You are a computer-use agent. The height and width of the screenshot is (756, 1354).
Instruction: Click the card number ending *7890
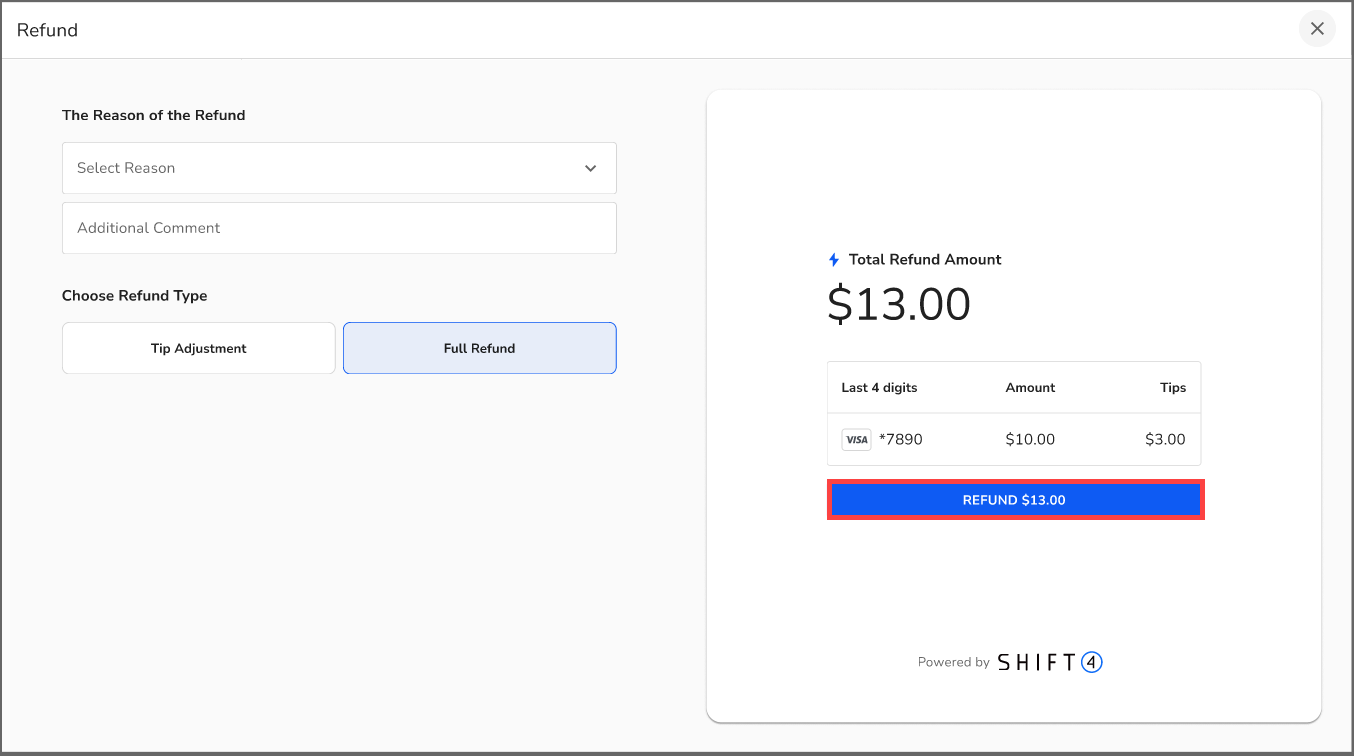pyautogui.click(x=900, y=440)
